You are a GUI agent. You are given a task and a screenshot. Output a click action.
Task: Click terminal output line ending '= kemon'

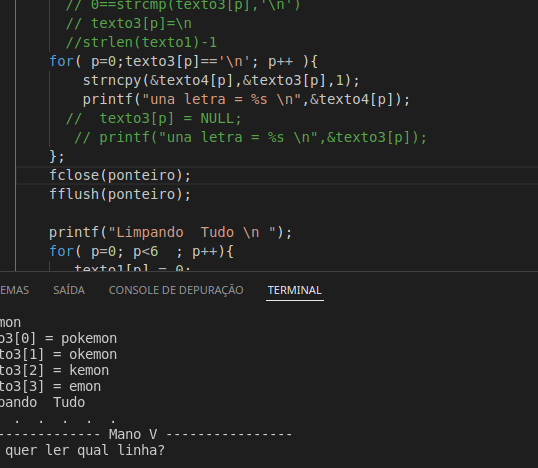click(x=54, y=371)
